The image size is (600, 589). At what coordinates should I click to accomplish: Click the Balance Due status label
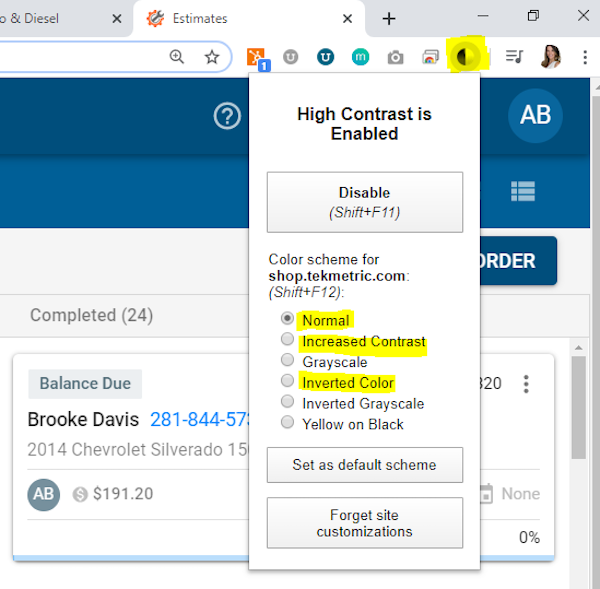(85, 383)
